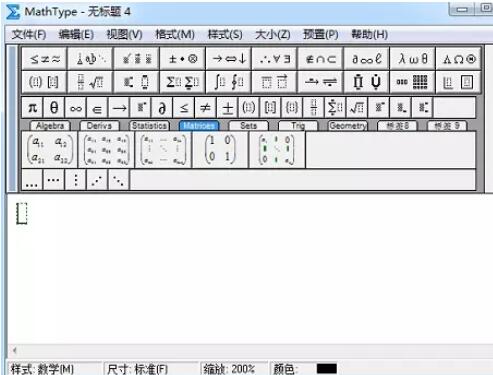Open labeled arrow templates palette
Viewport: 493px width, 375px height.
pyautogui.click(x=321, y=82)
